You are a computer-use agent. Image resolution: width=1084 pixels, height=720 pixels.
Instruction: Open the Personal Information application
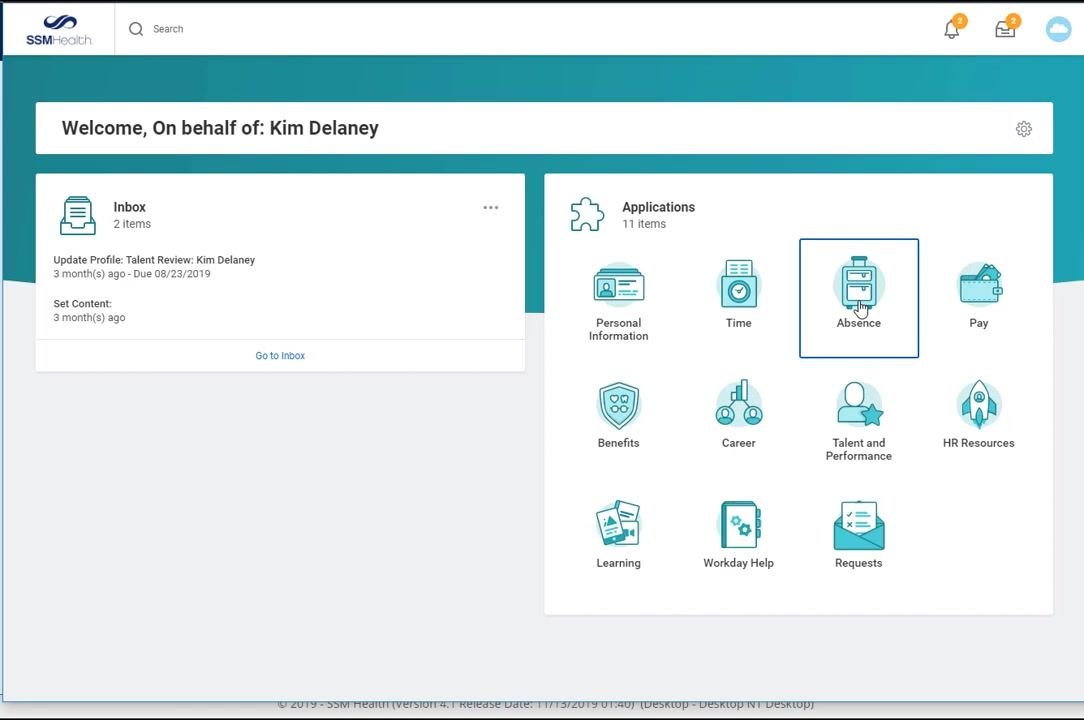(618, 300)
